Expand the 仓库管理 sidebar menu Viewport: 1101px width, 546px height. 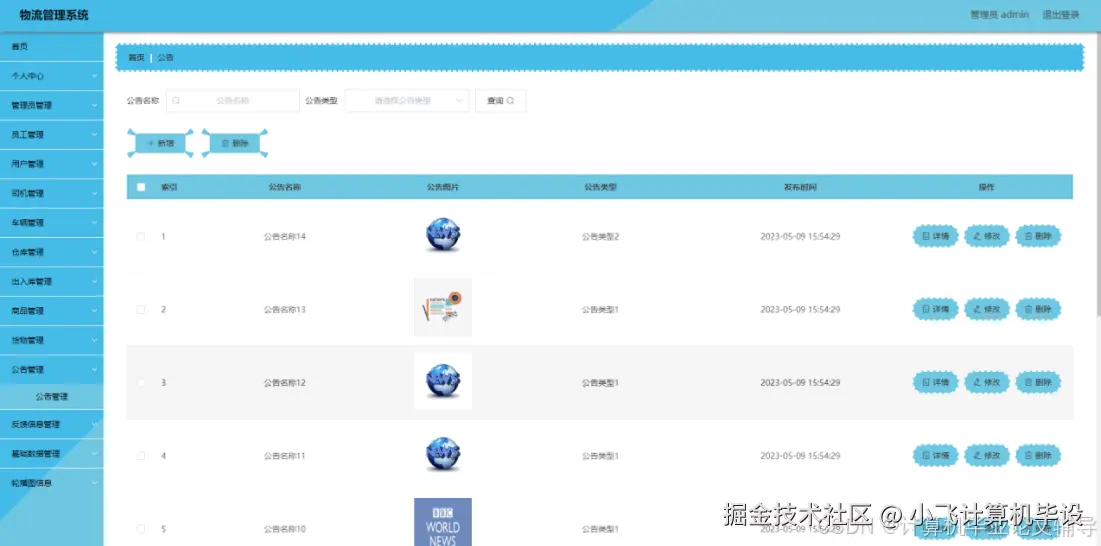click(52, 252)
